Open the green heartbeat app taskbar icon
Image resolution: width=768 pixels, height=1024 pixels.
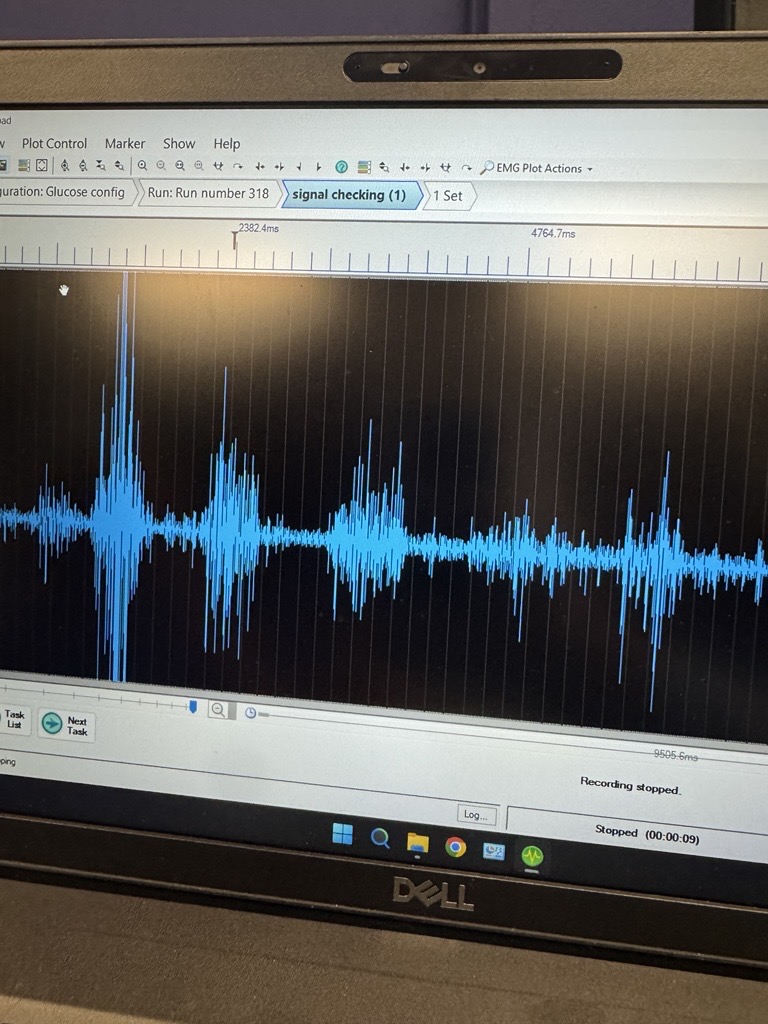(532, 856)
